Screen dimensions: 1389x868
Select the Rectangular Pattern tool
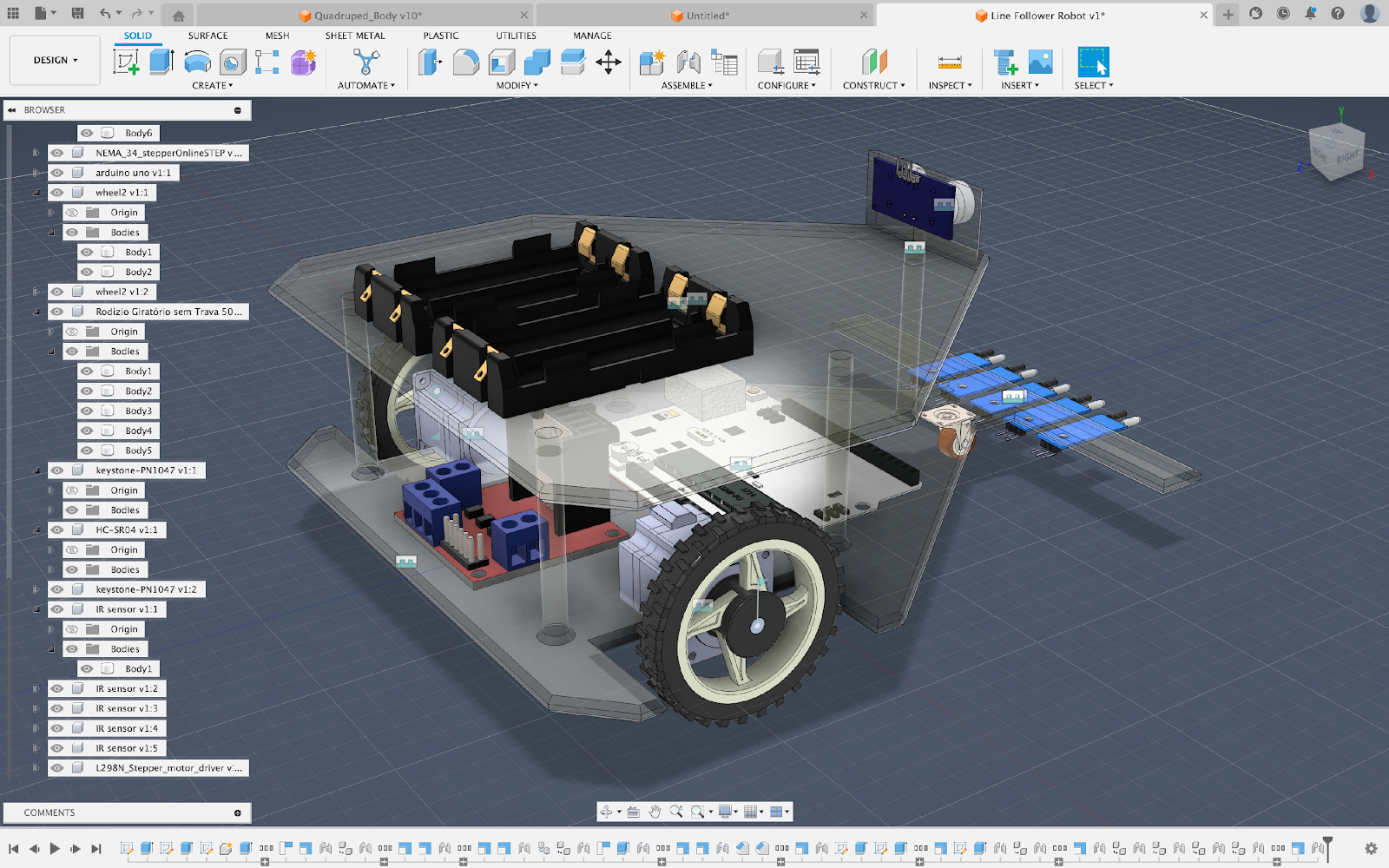point(267,62)
